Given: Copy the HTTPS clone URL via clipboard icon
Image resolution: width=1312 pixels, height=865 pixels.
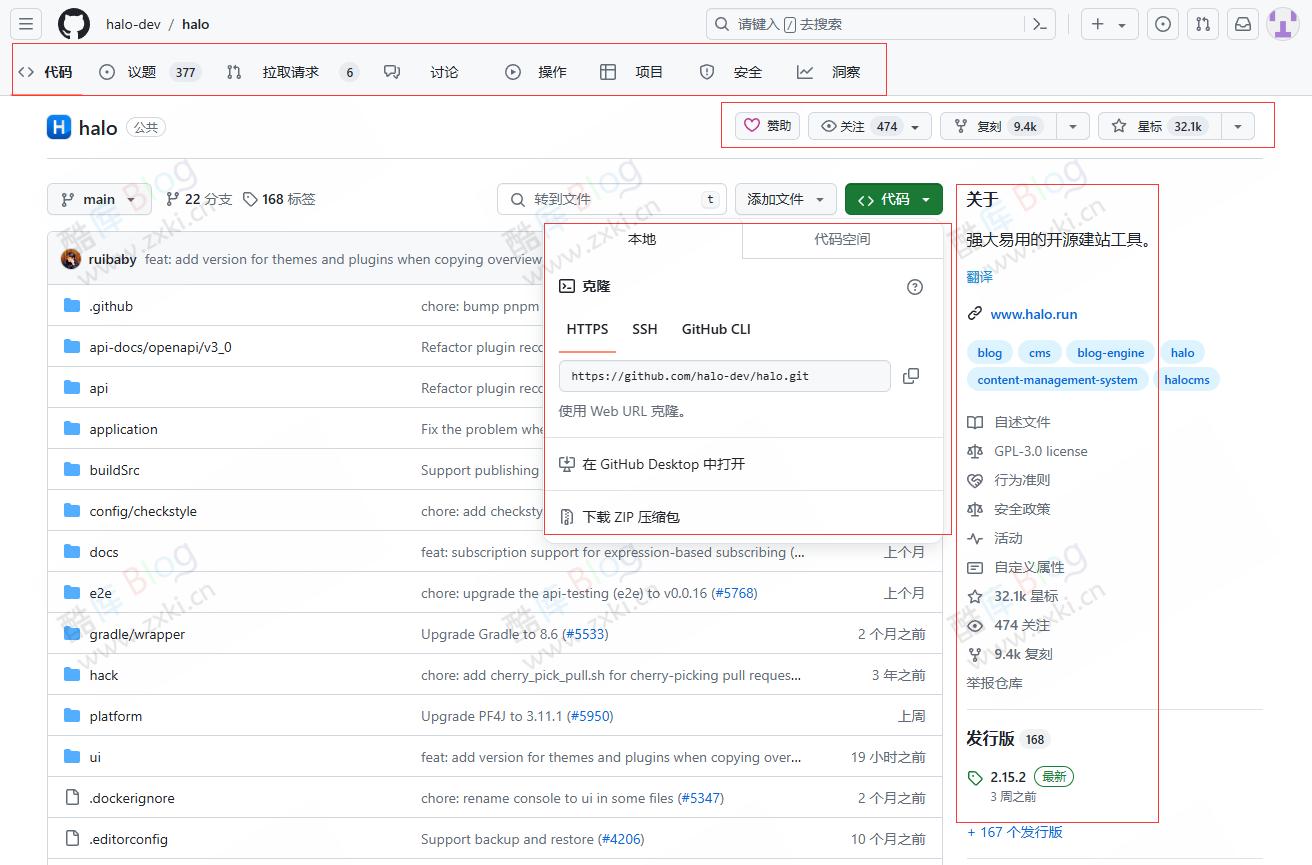Looking at the screenshot, I should (x=910, y=375).
